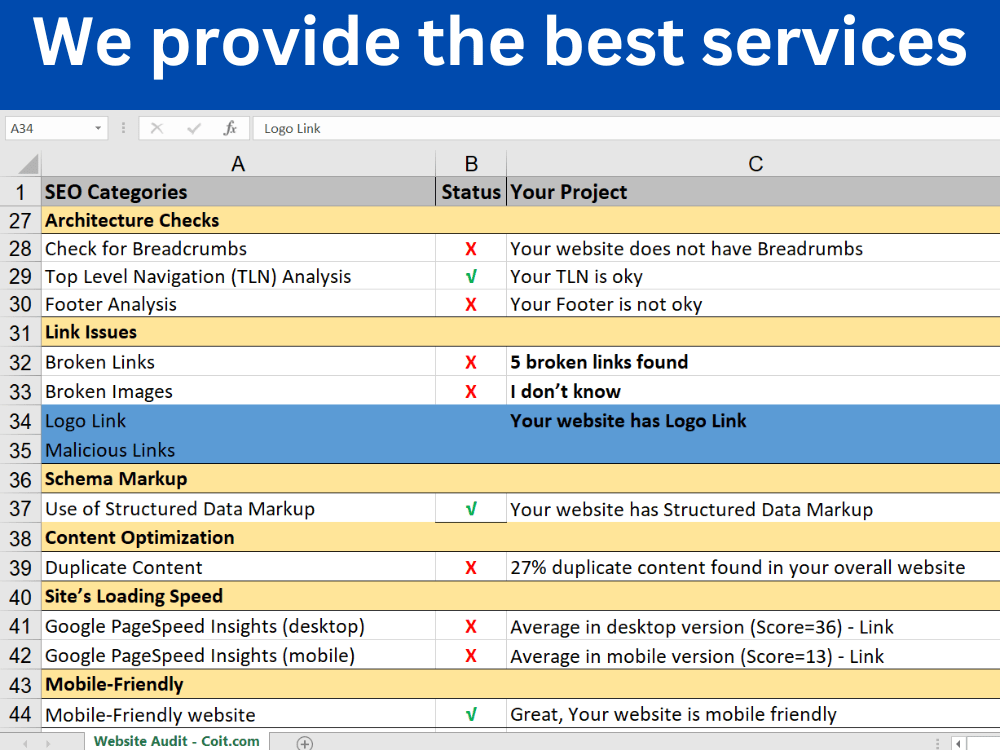Select row 34 header
This screenshot has height=750, width=1000.
tap(20, 421)
